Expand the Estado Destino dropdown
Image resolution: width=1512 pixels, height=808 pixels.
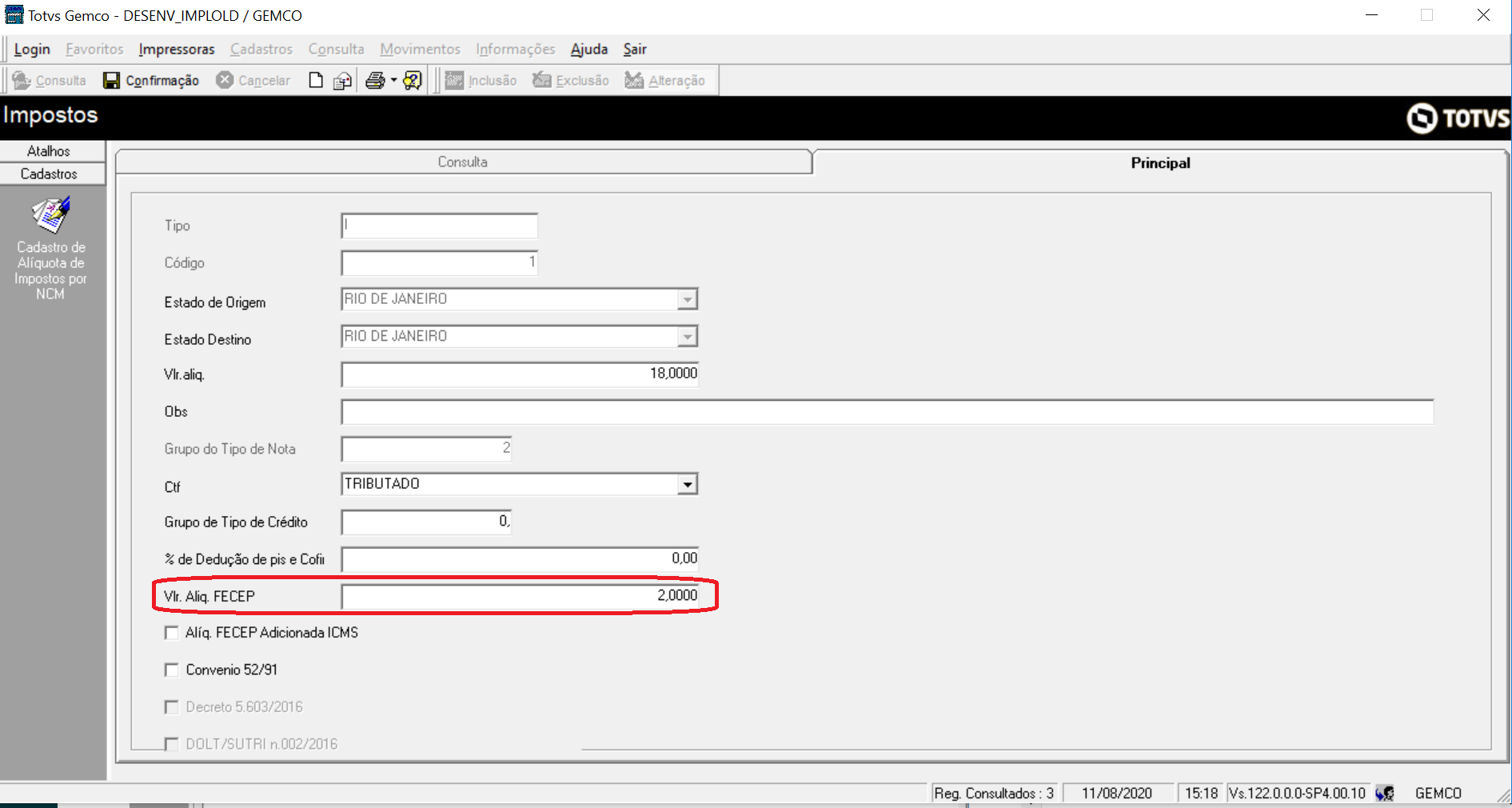click(x=688, y=337)
